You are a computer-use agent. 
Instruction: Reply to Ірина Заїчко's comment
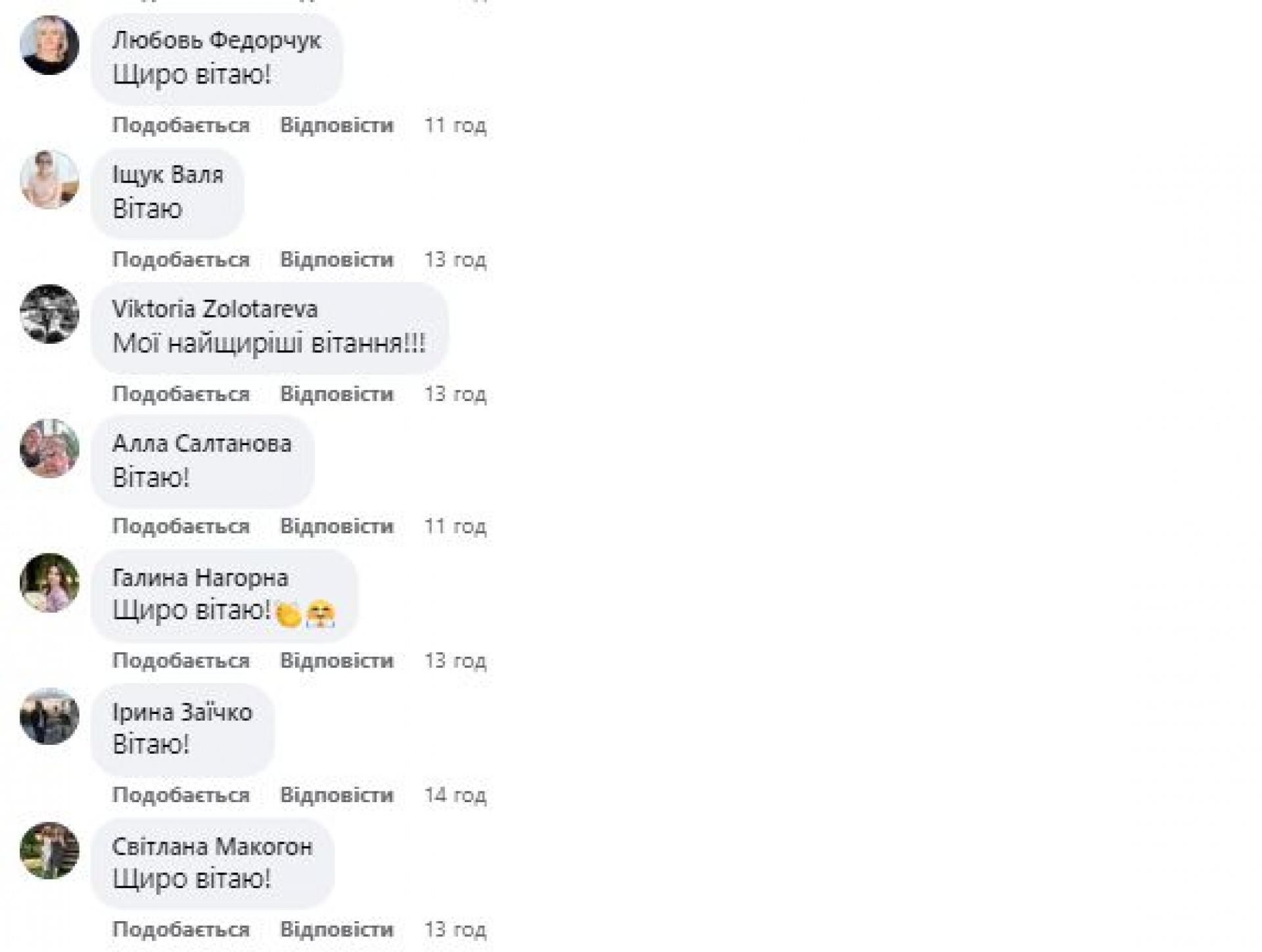click(x=337, y=795)
